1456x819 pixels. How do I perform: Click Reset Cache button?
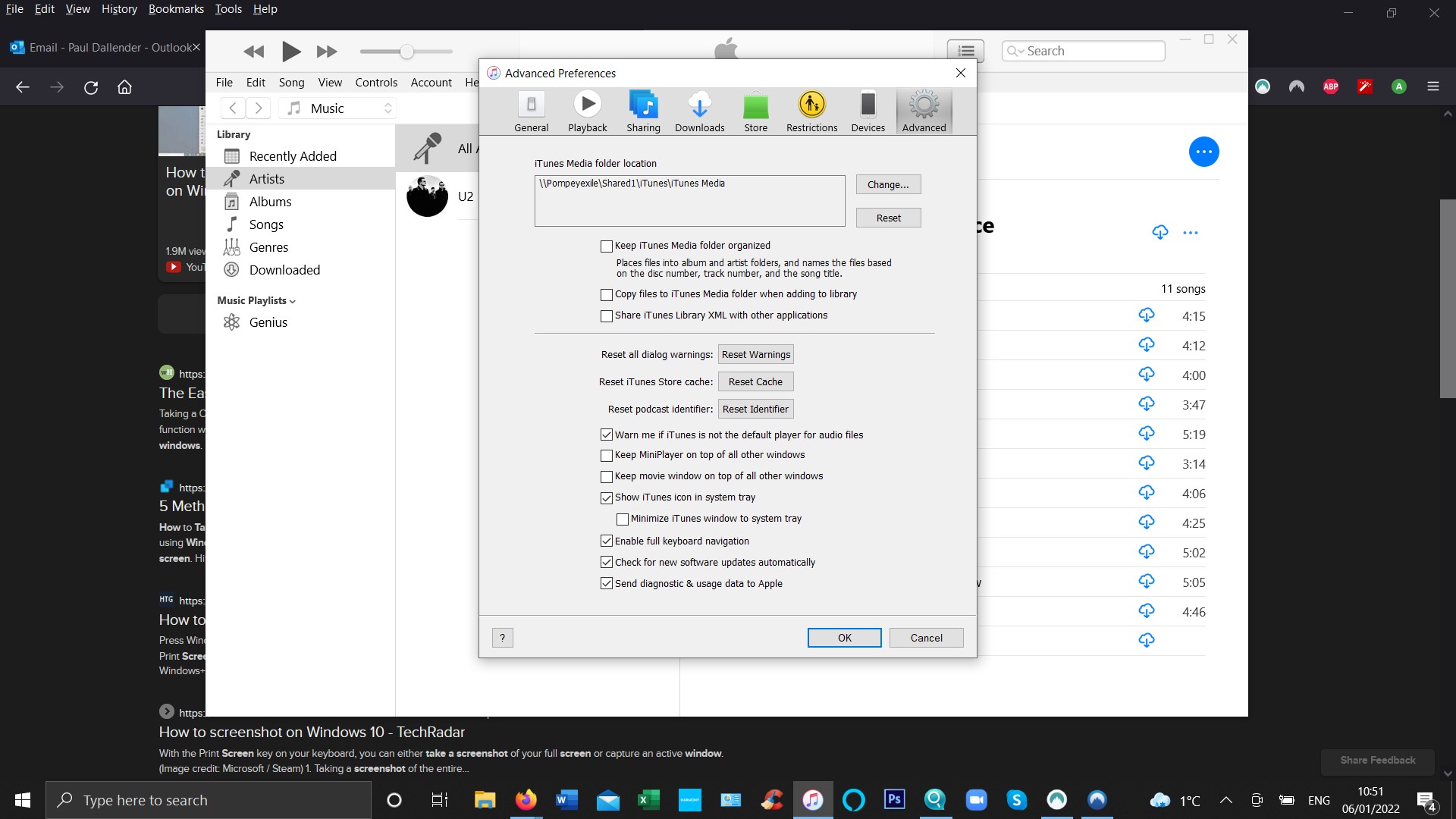pyautogui.click(x=755, y=381)
